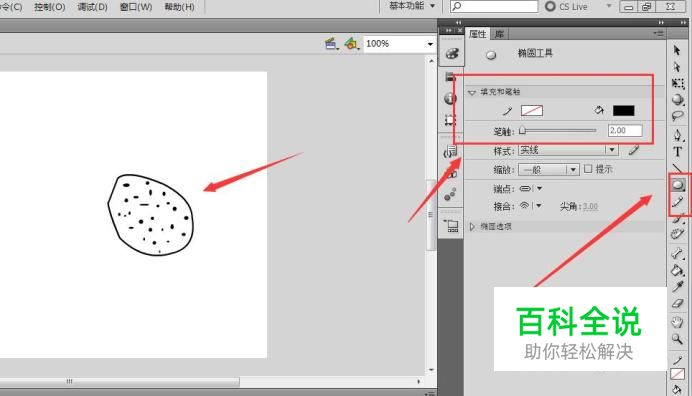Click the search field in top bar
Viewport: 692px width, 396px height.
[x=494, y=6]
